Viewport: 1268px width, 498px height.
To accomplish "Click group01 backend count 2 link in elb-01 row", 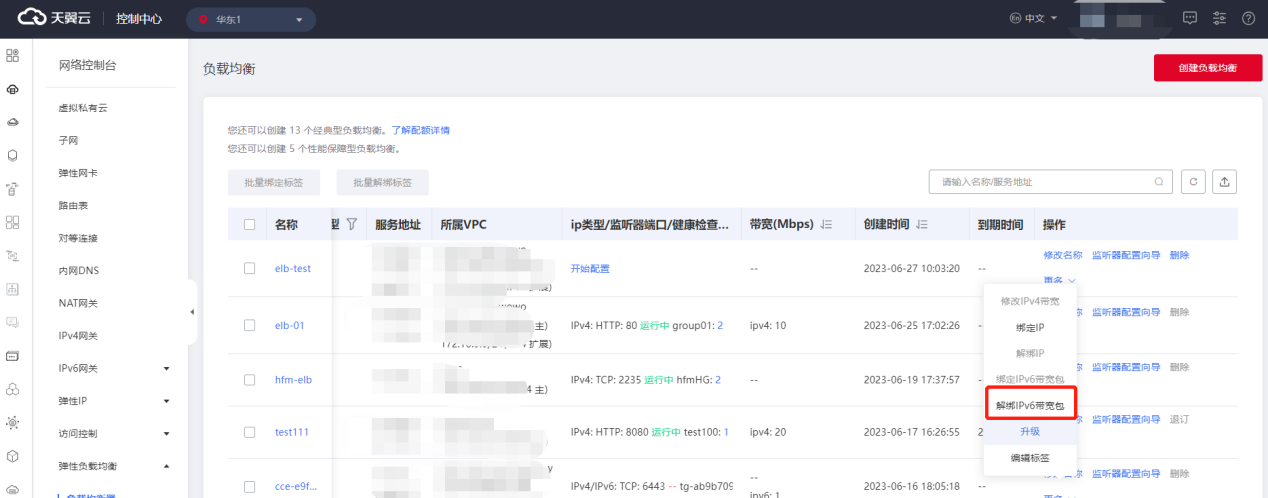I will coord(719,325).
